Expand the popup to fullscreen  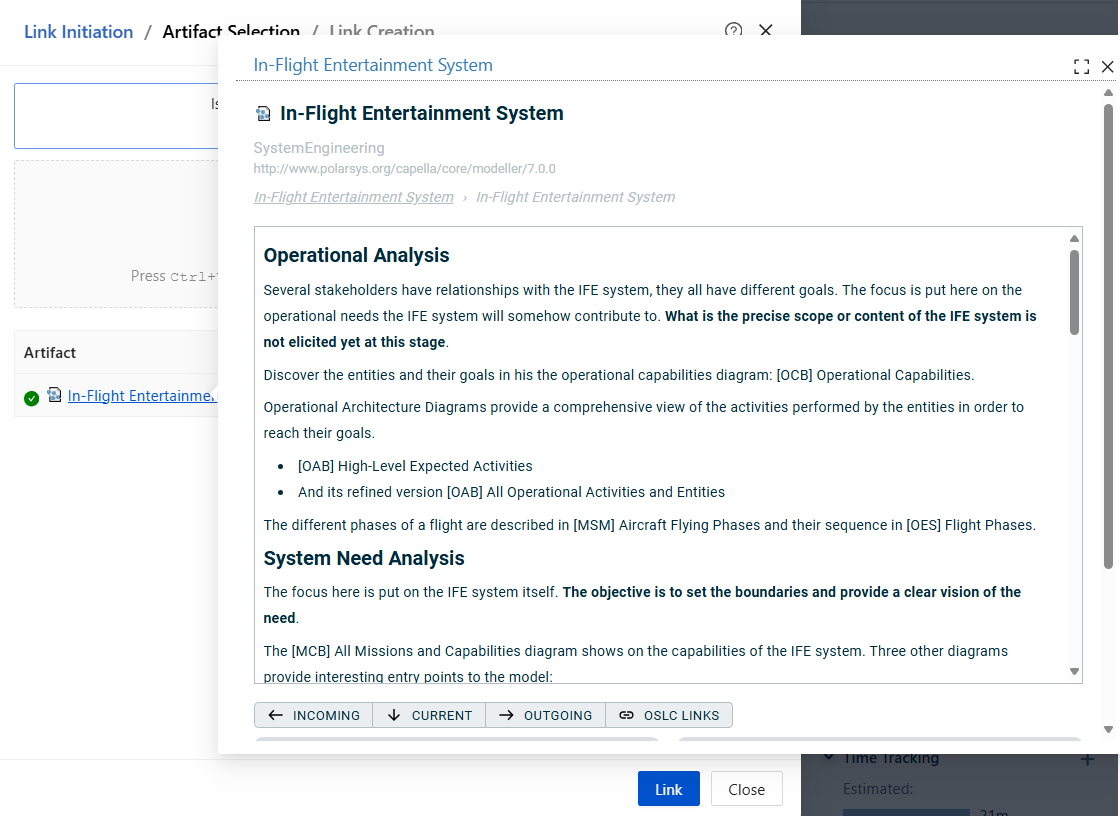[x=1081, y=67]
